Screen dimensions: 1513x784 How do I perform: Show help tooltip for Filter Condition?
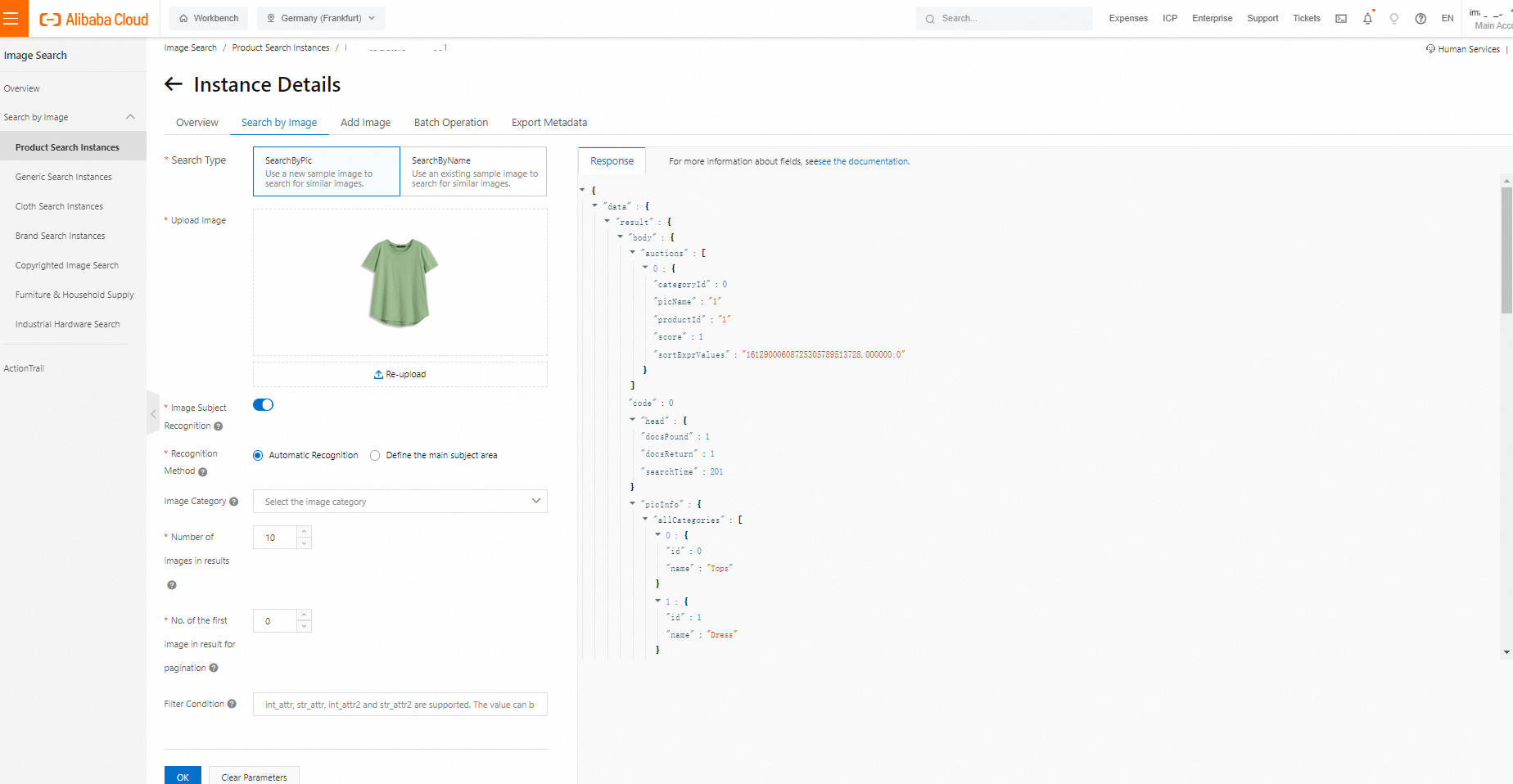click(232, 704)
